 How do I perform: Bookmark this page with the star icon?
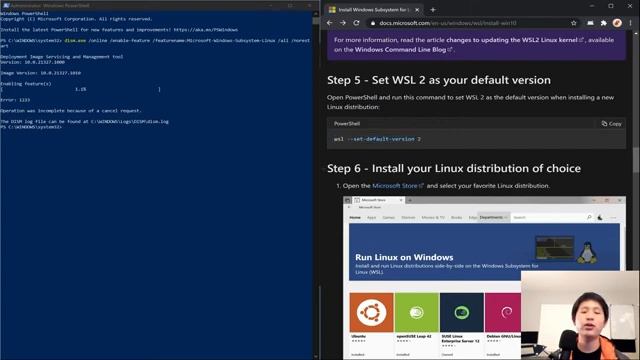tap(573, 23)
